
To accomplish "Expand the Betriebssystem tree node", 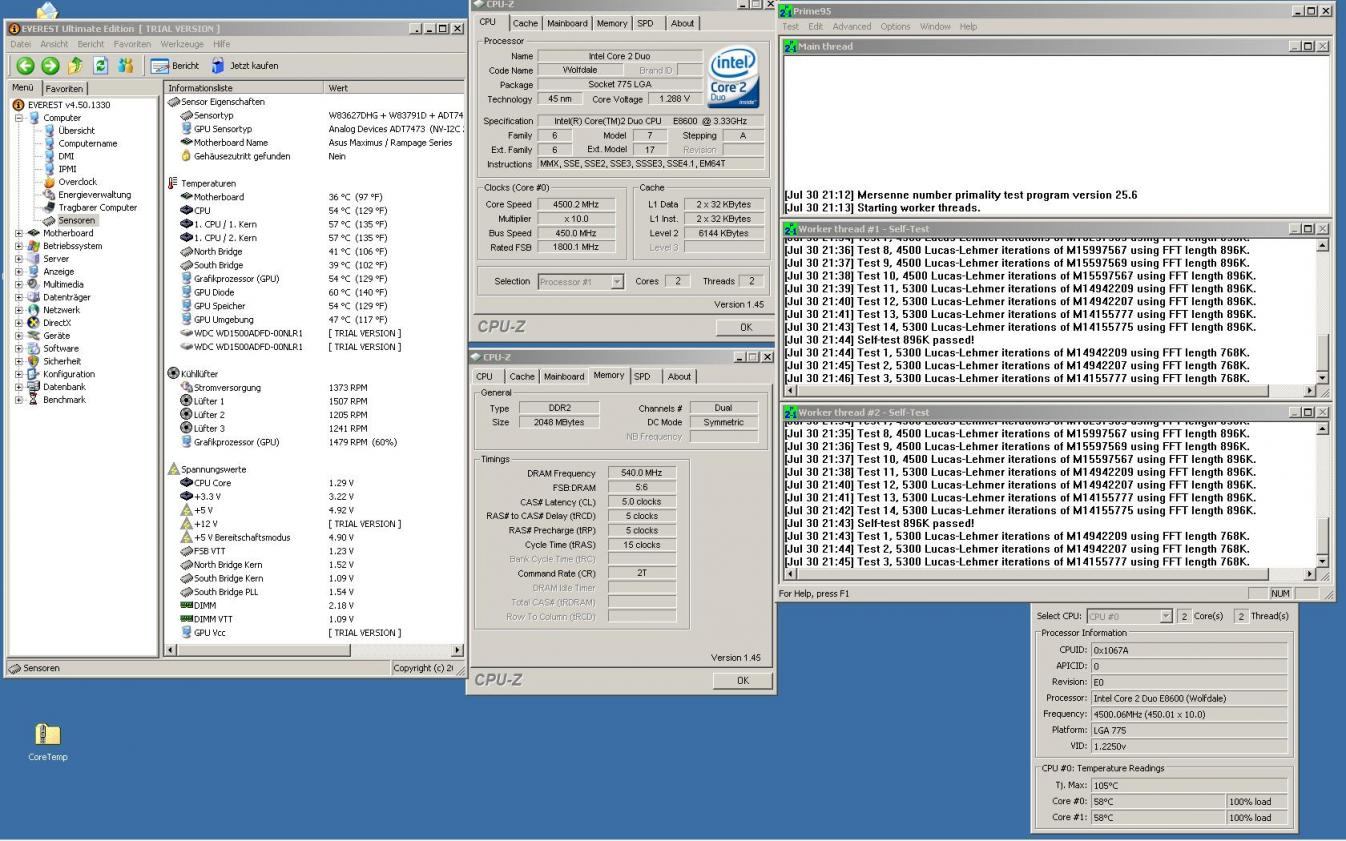I will click(x=19, y=246).
